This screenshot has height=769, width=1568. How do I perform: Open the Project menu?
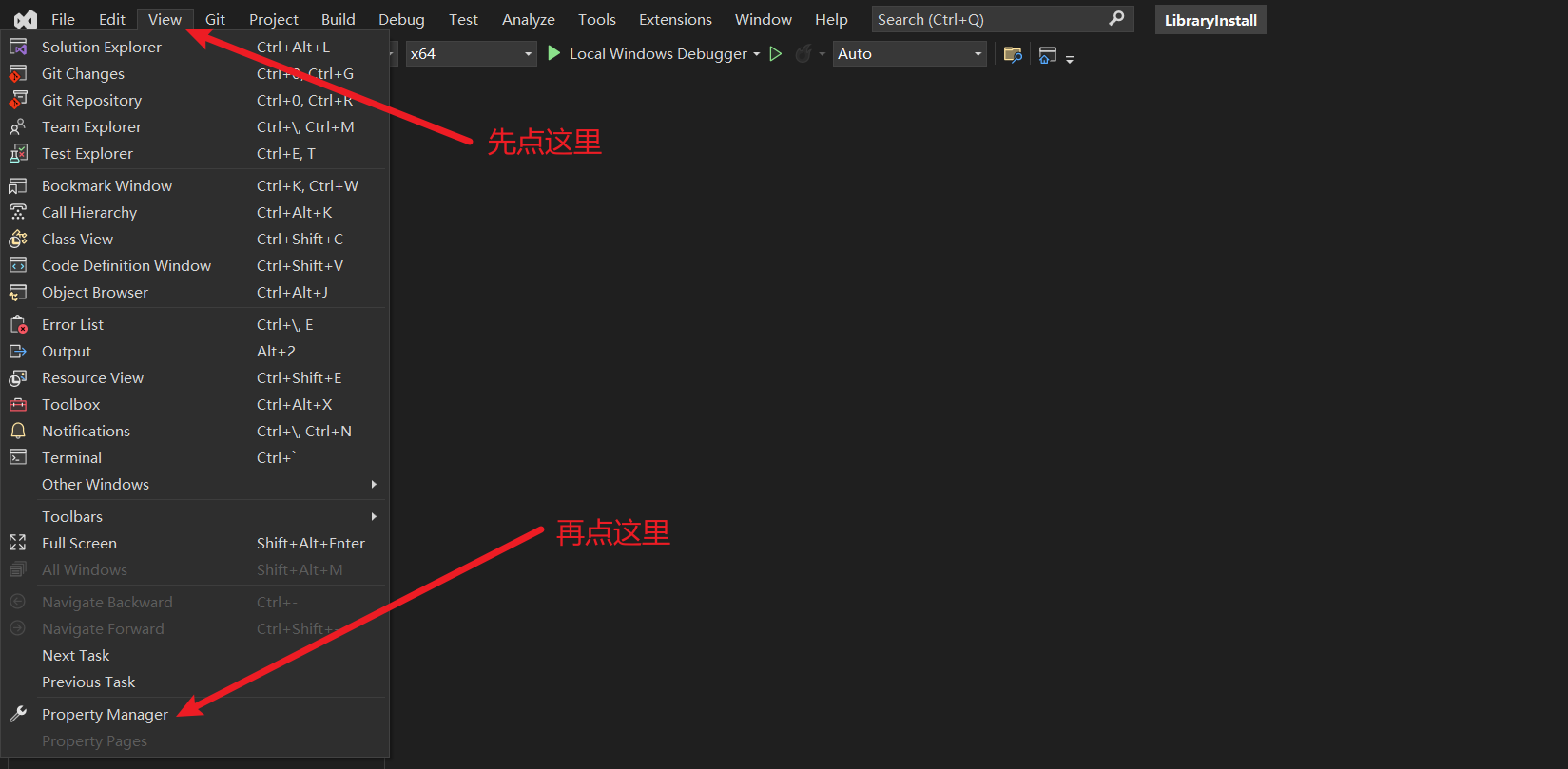point(274,19)
